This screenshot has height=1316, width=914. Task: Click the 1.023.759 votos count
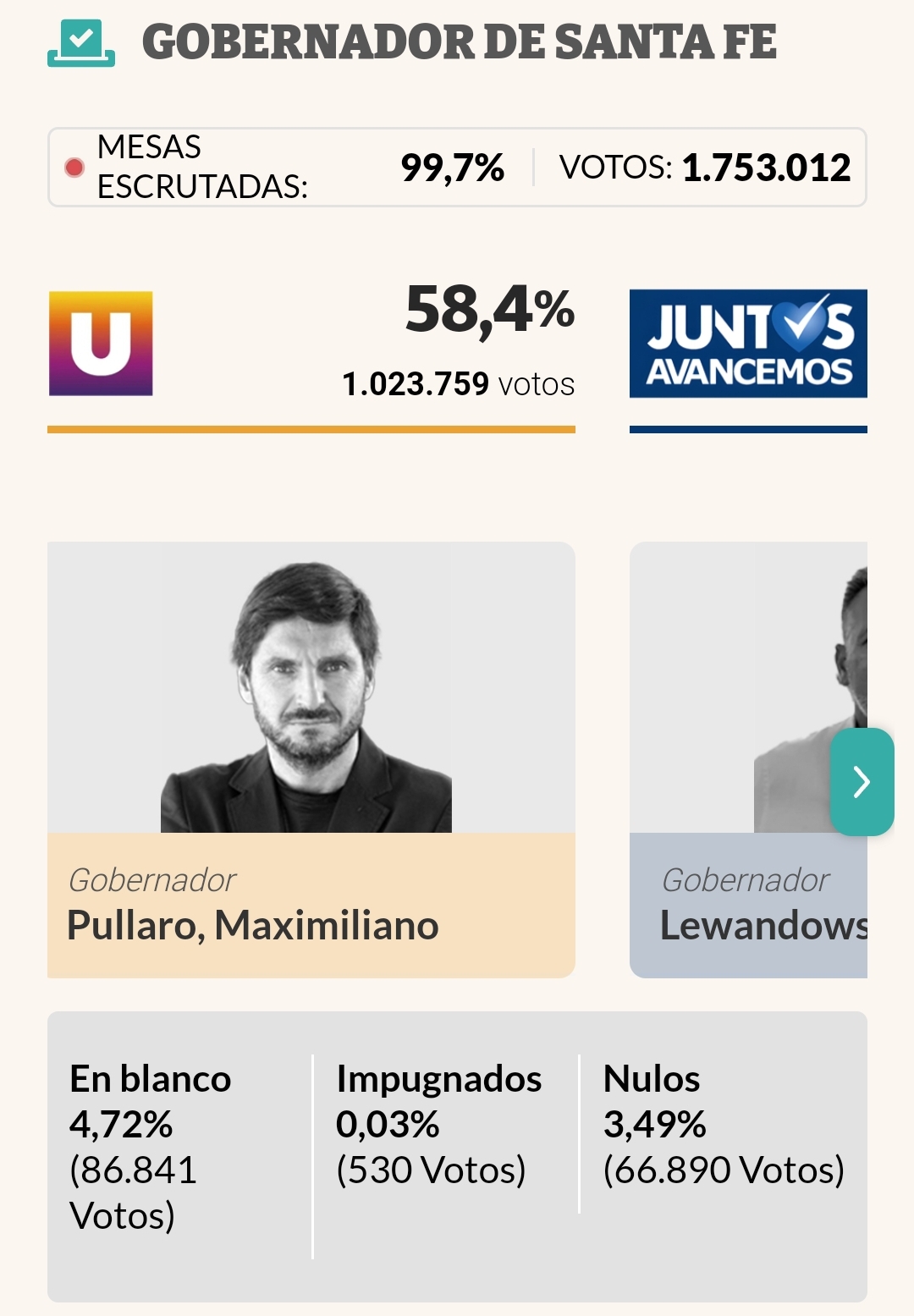[458, 384]
